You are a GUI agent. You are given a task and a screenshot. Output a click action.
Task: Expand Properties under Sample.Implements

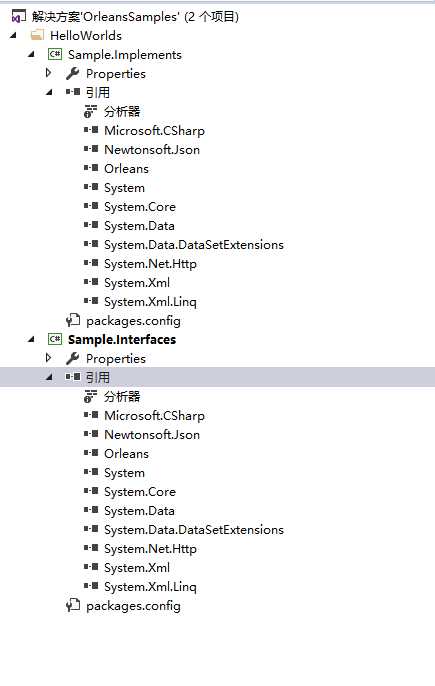point(49,73)
